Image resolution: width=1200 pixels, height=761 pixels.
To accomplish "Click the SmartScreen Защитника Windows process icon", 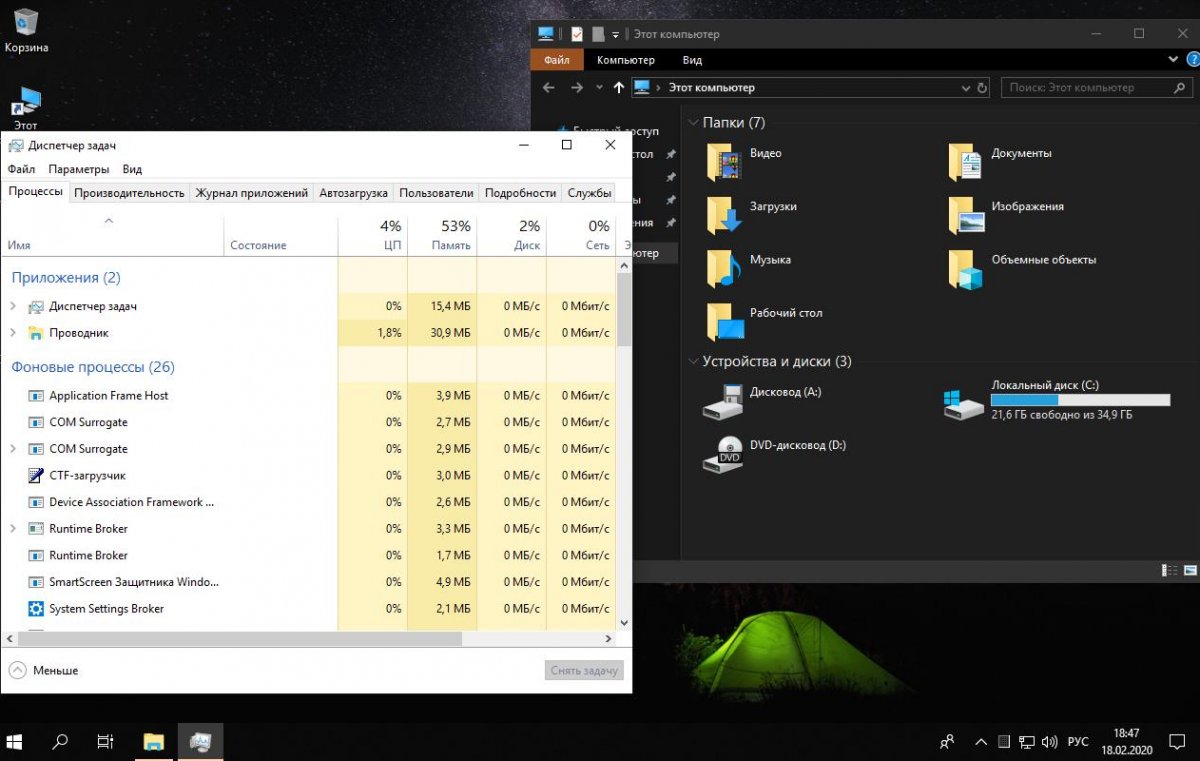I will [36, 582].
